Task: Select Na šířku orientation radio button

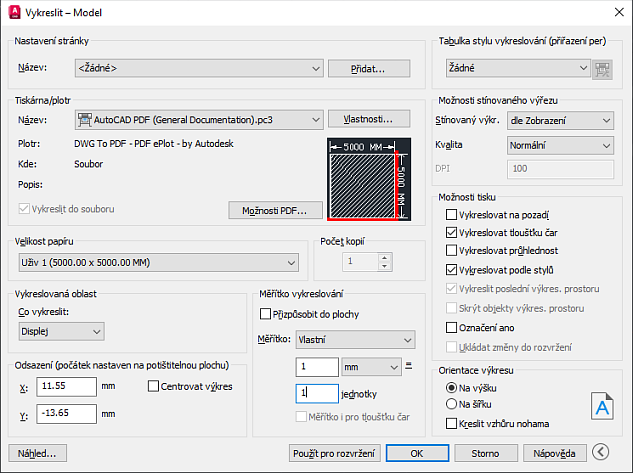Action: (451, 404)
